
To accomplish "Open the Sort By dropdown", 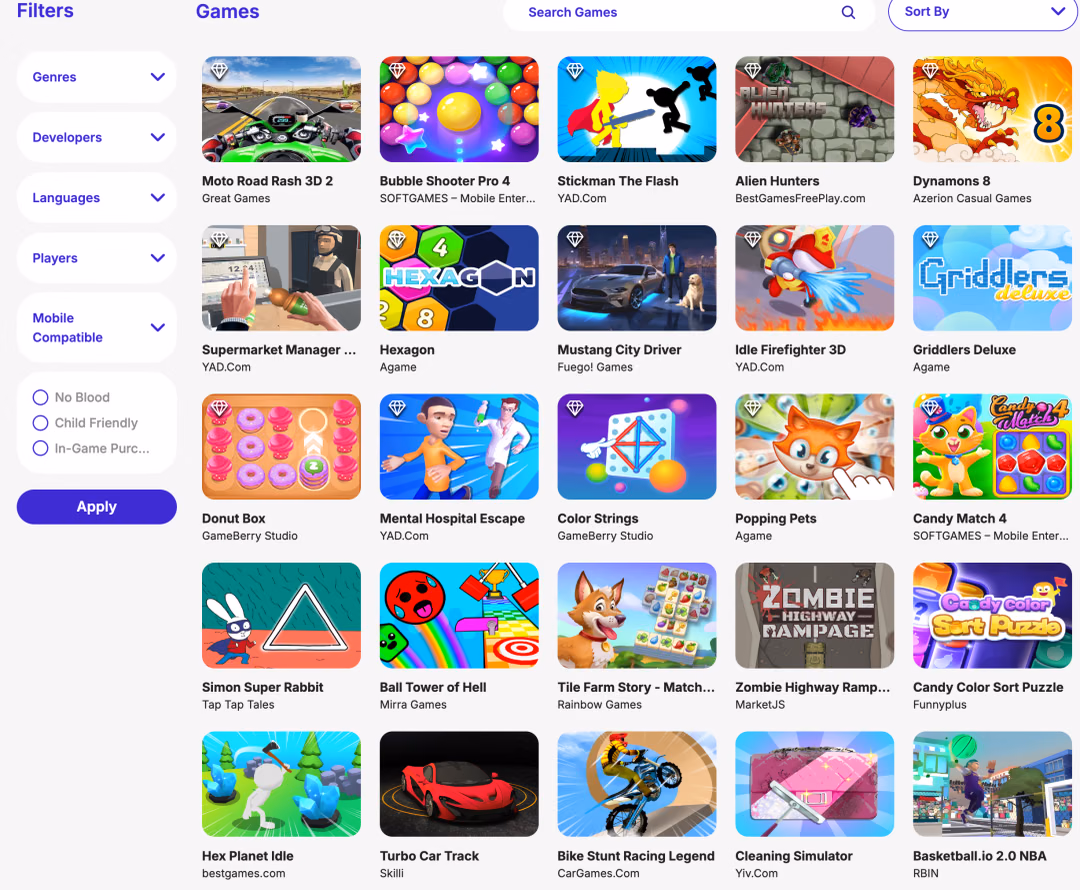I will 984,12.
